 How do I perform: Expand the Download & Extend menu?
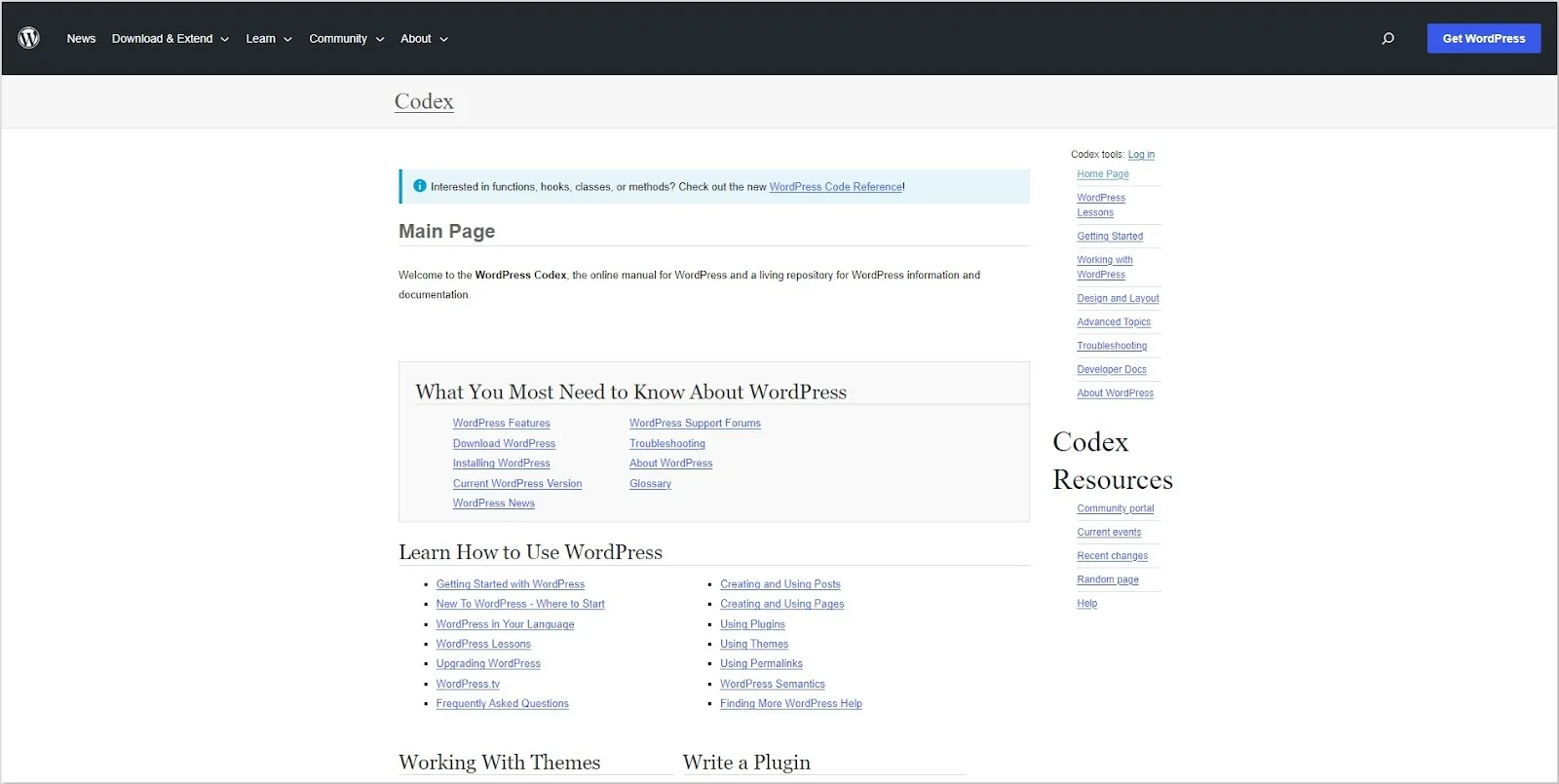click(x=171, y=39)
